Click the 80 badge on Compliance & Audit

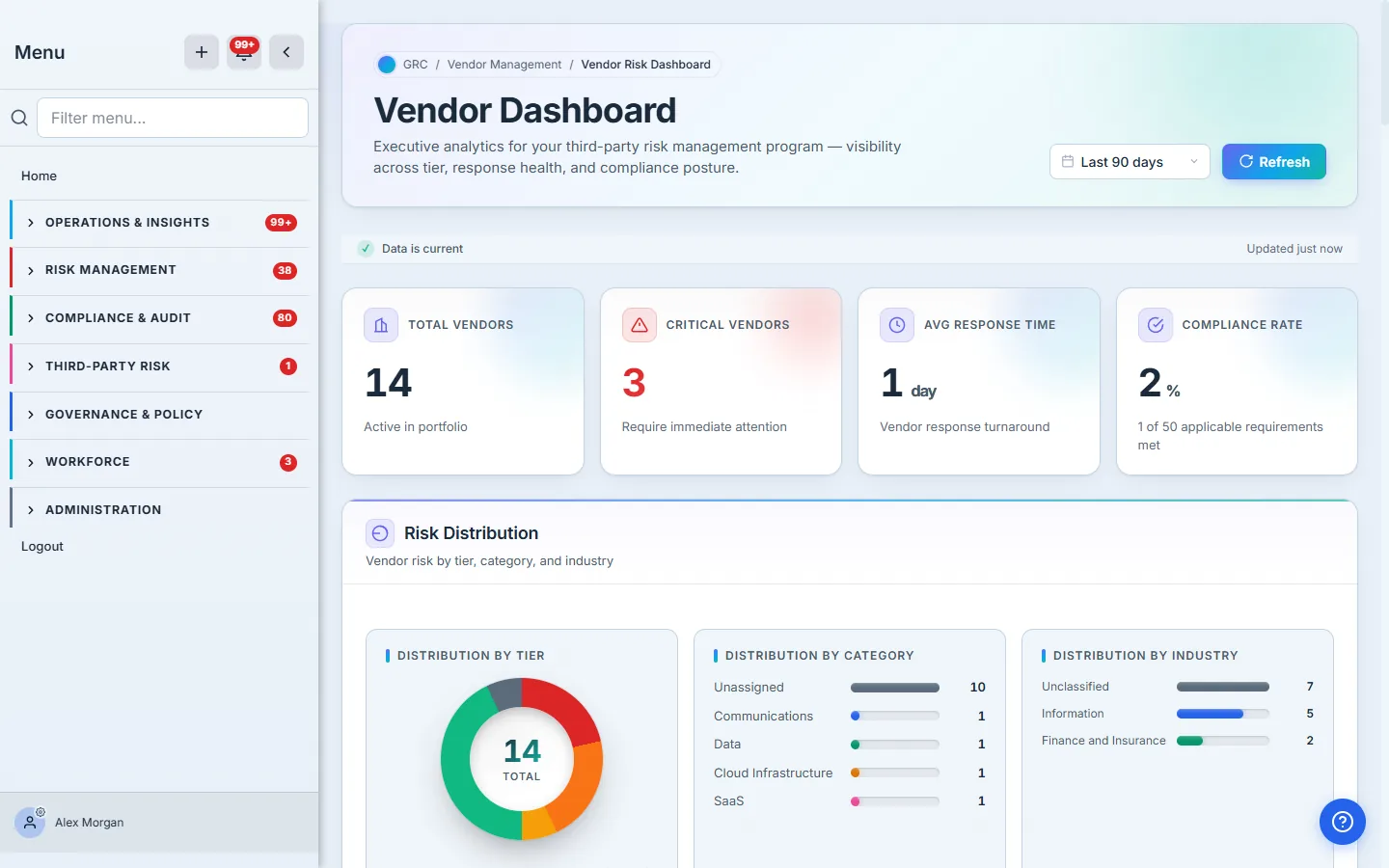pyautogui.click(x=285, y=318)
